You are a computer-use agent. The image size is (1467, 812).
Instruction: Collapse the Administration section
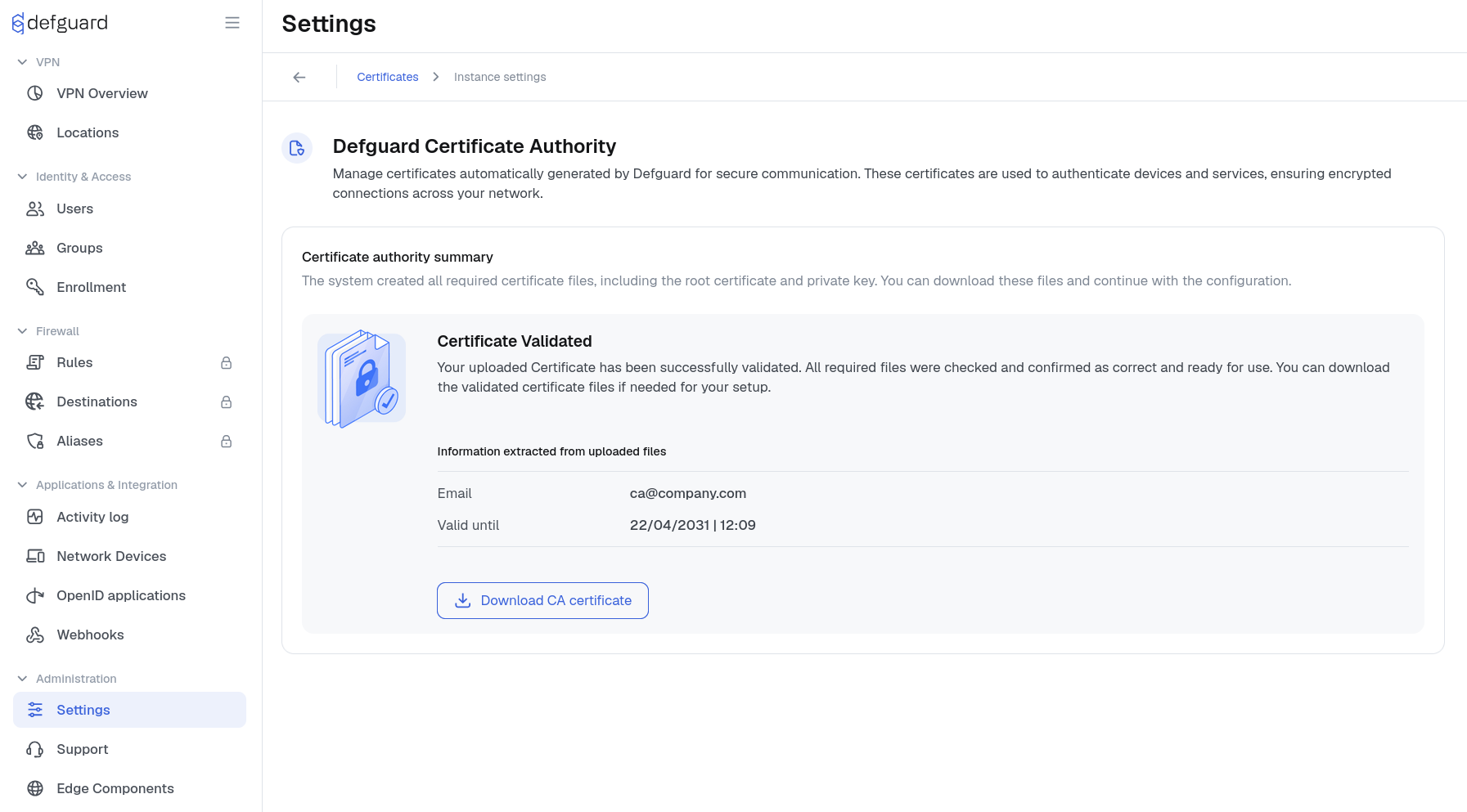(x=23, y=679)
